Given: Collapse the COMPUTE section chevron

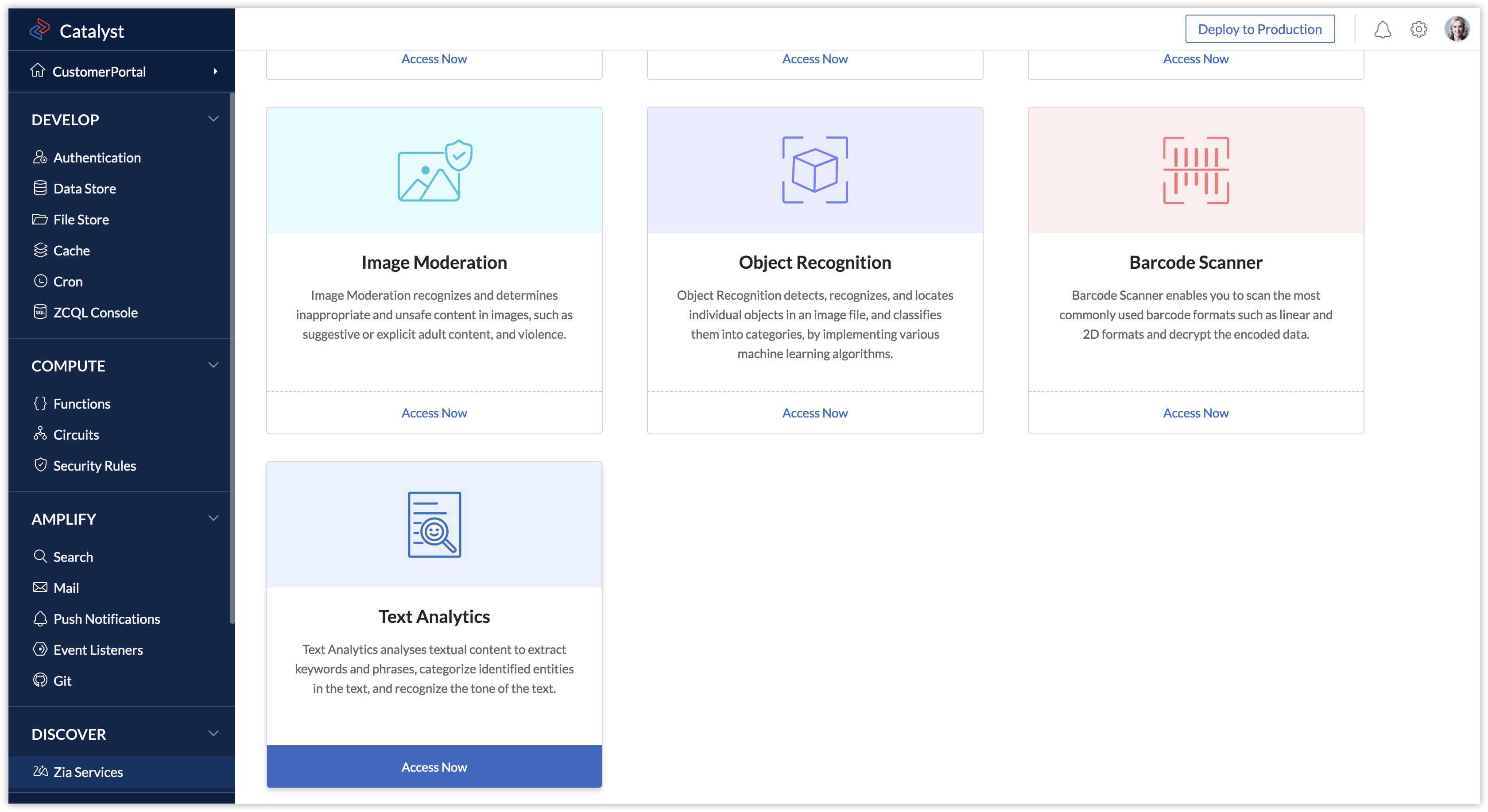Looking at the screenshot, I should tap(213, 365).
